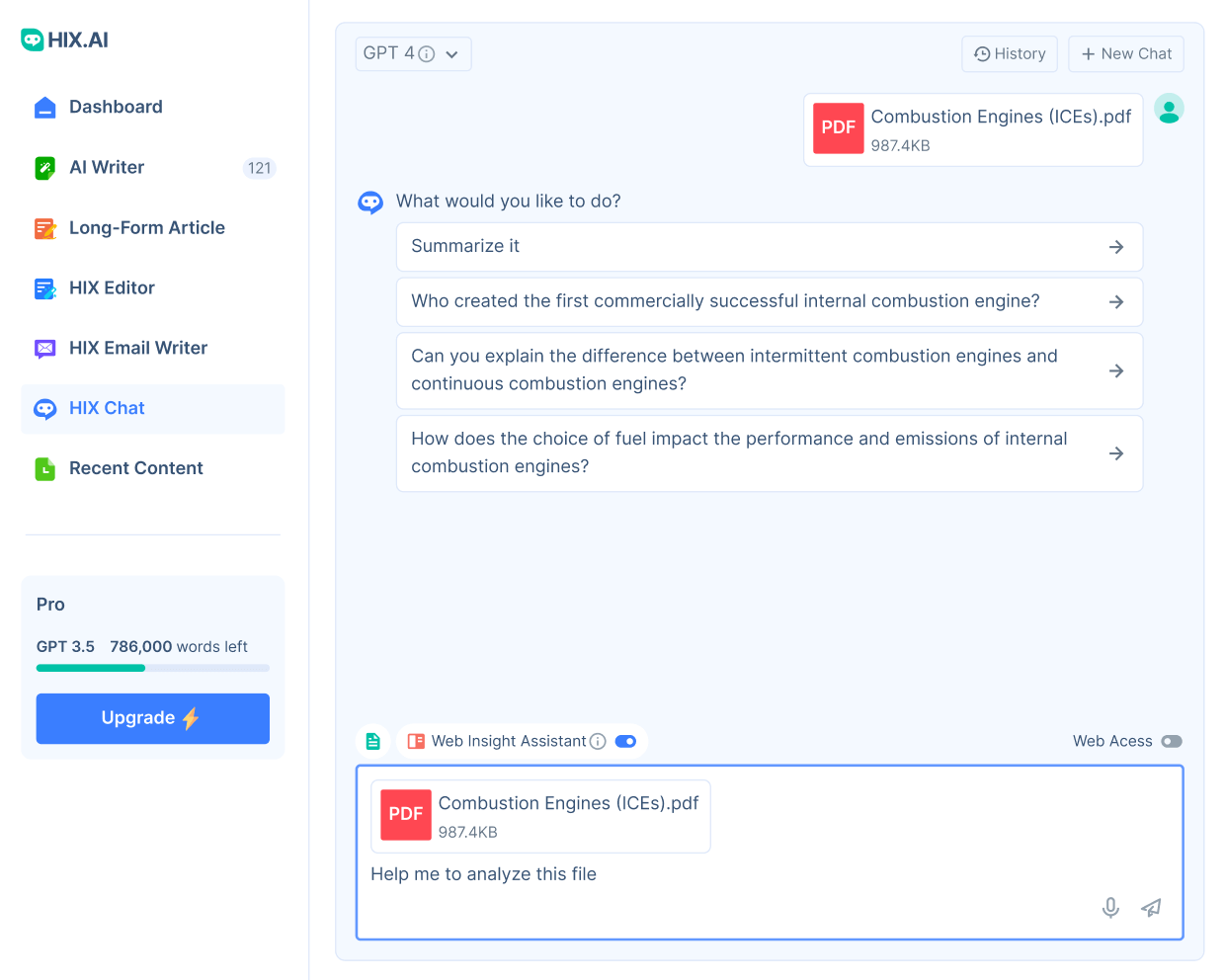Image resolution: width=1225 pixels, height=980 pixels.
Task: Click the Dashboard home icon
Action: 45,107
